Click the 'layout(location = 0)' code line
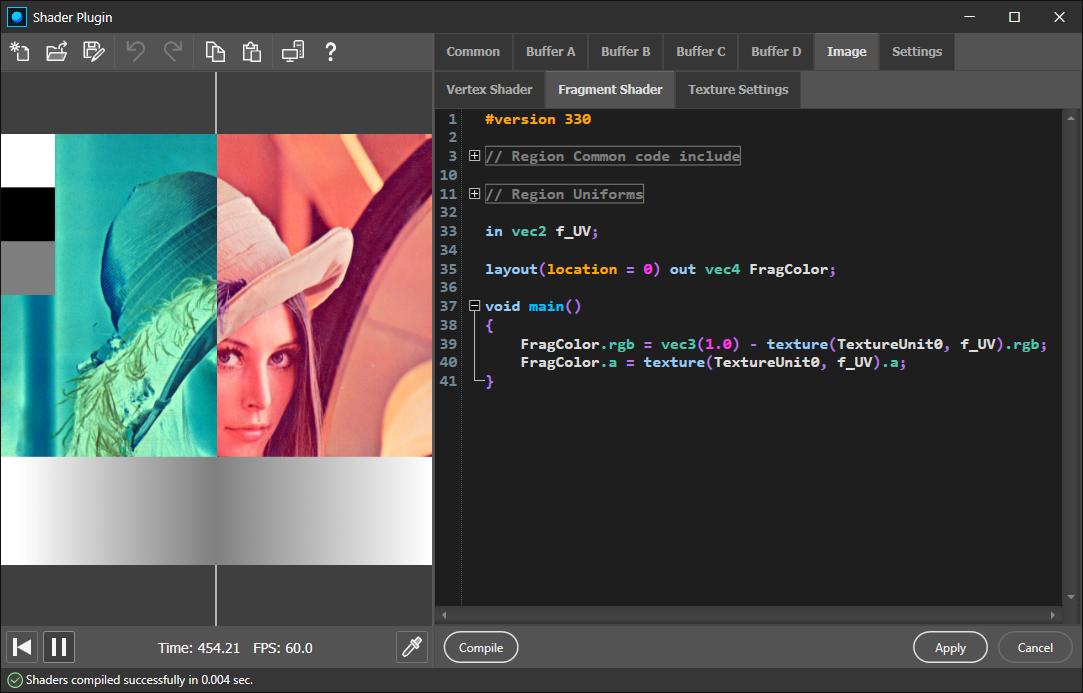The width and height of the screenshot is (1083, 693). tap(660, 269)
